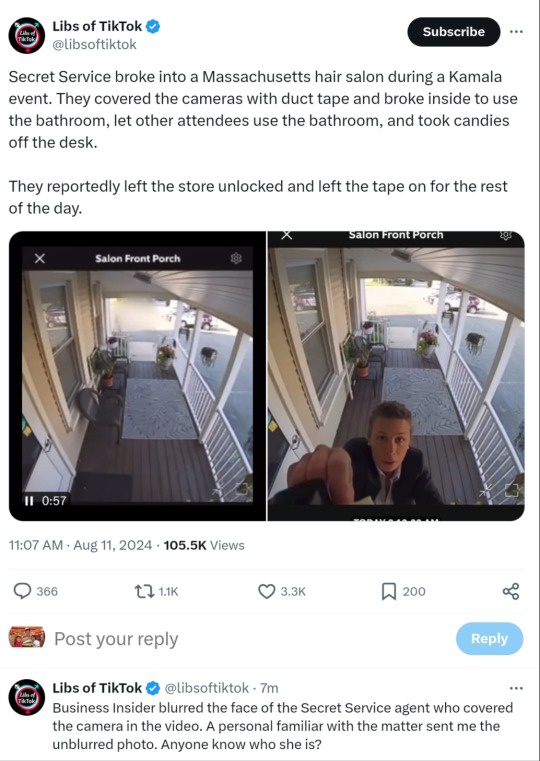Screen dimensions: 540x761
Task: Close left Salon Front Porch video overlay
Action: [x=40, y=258]
